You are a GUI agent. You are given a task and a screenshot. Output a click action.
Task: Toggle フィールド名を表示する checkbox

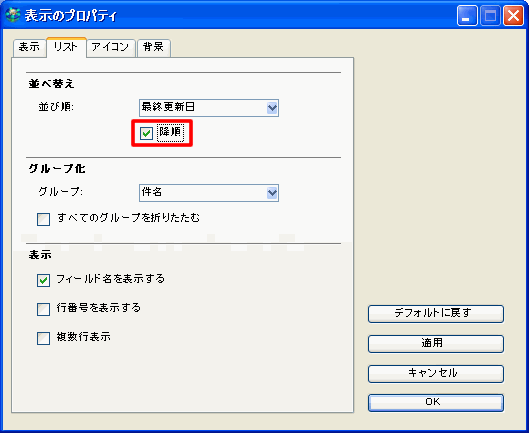44,280
